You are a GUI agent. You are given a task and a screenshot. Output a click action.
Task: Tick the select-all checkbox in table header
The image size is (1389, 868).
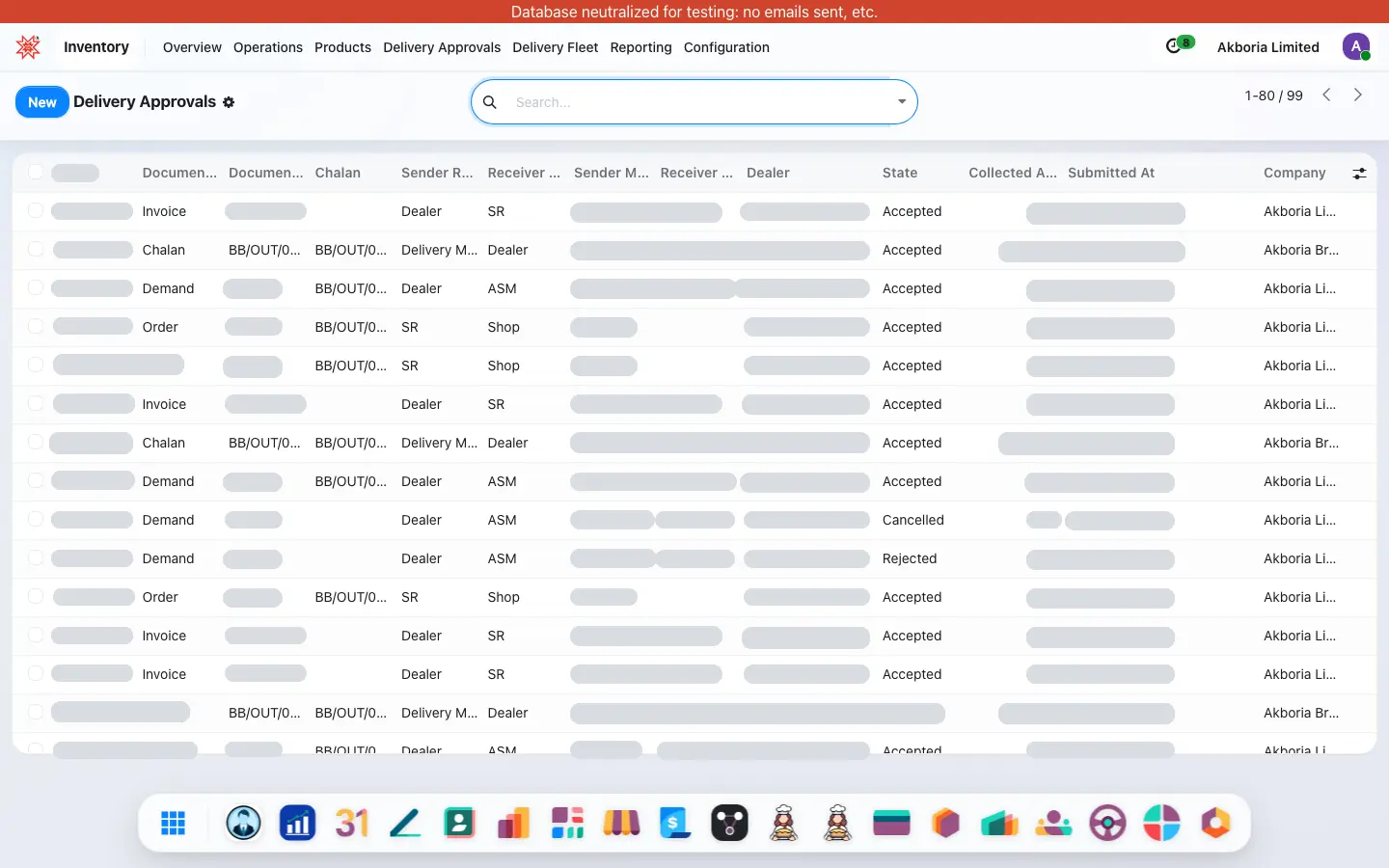(x=36, y=173)
